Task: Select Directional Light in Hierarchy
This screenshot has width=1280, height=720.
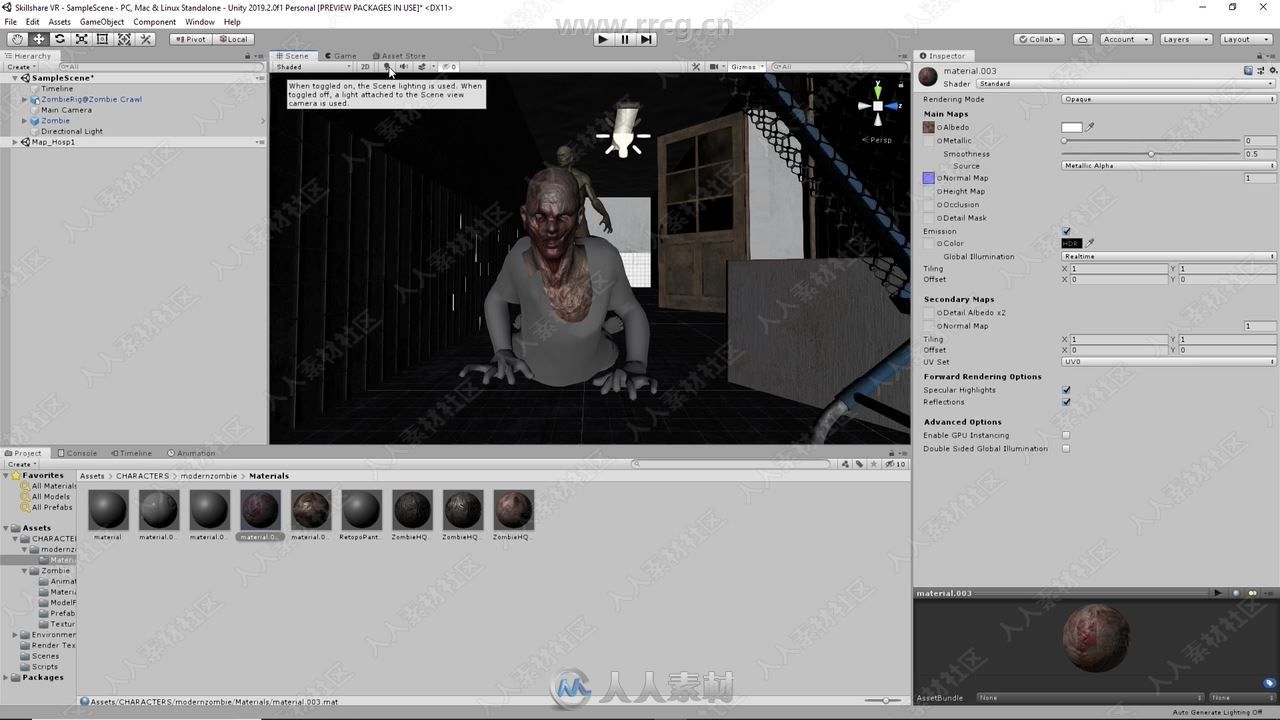Action: (x=72, y=131)
